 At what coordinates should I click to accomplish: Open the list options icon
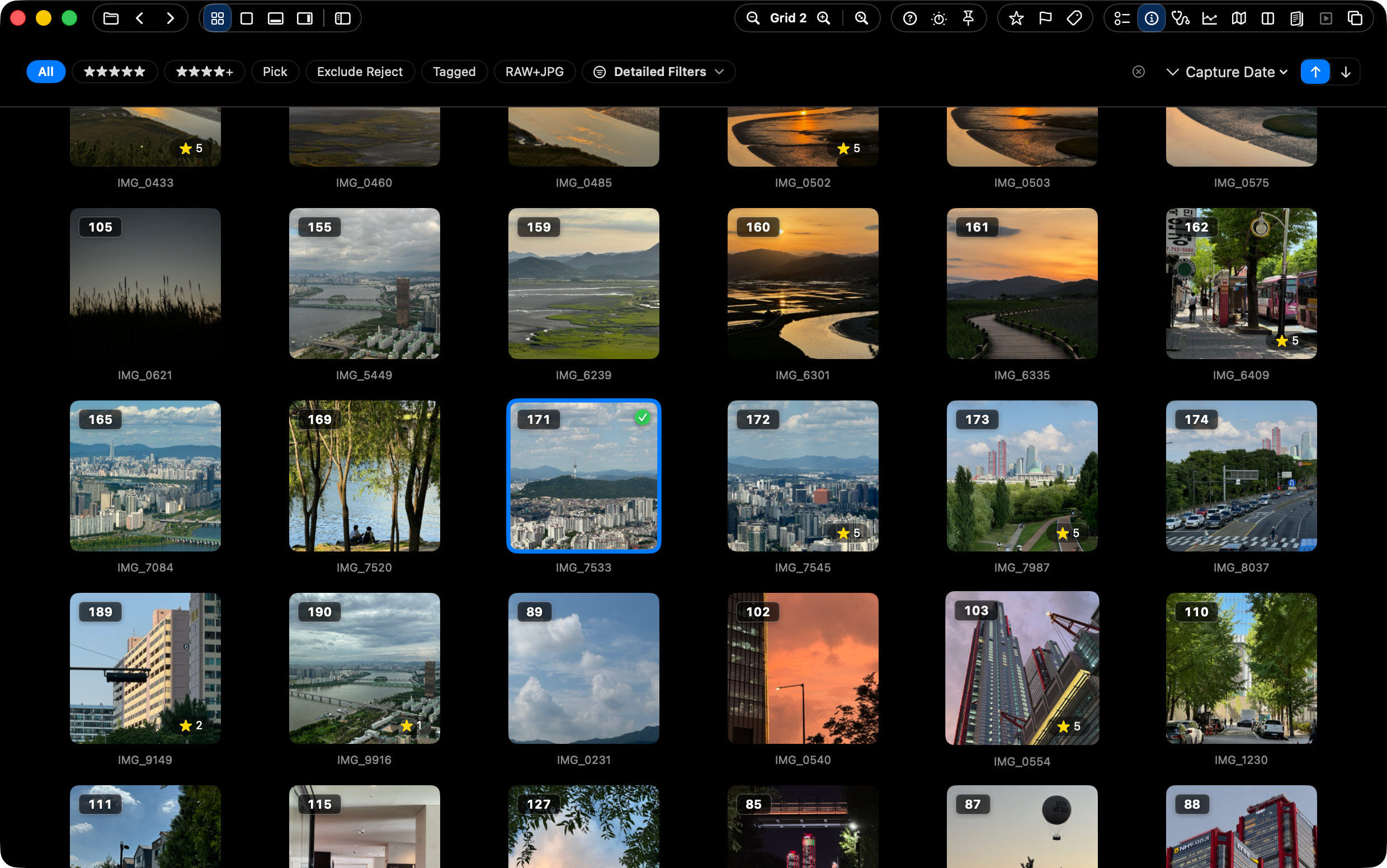click(1122, 18)
